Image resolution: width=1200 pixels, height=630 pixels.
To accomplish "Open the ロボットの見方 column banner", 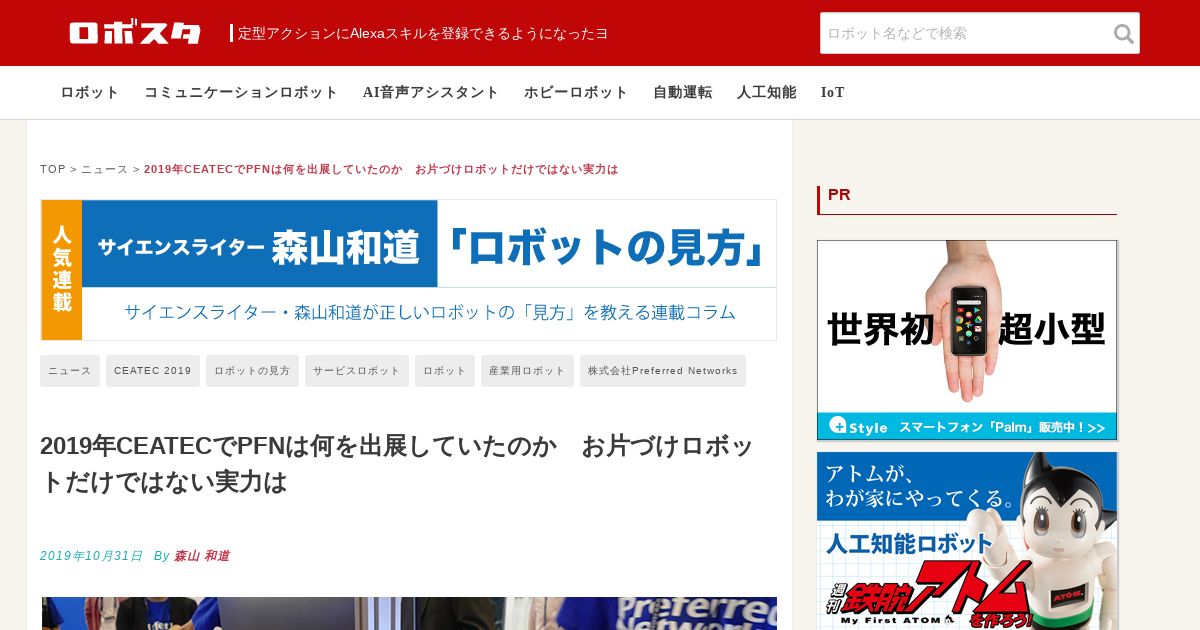I will coord(409,270).
